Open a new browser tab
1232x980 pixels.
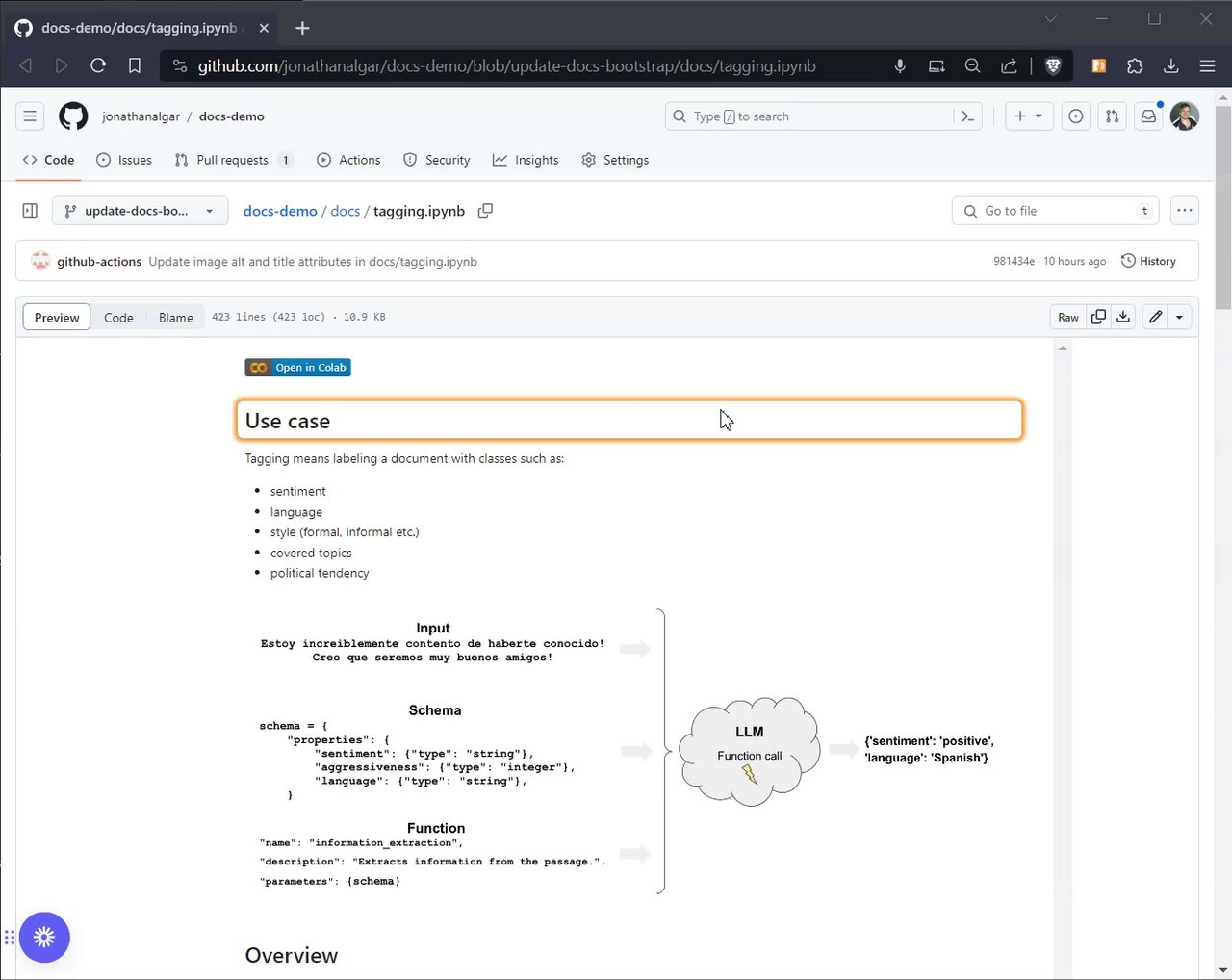[302, 28]
